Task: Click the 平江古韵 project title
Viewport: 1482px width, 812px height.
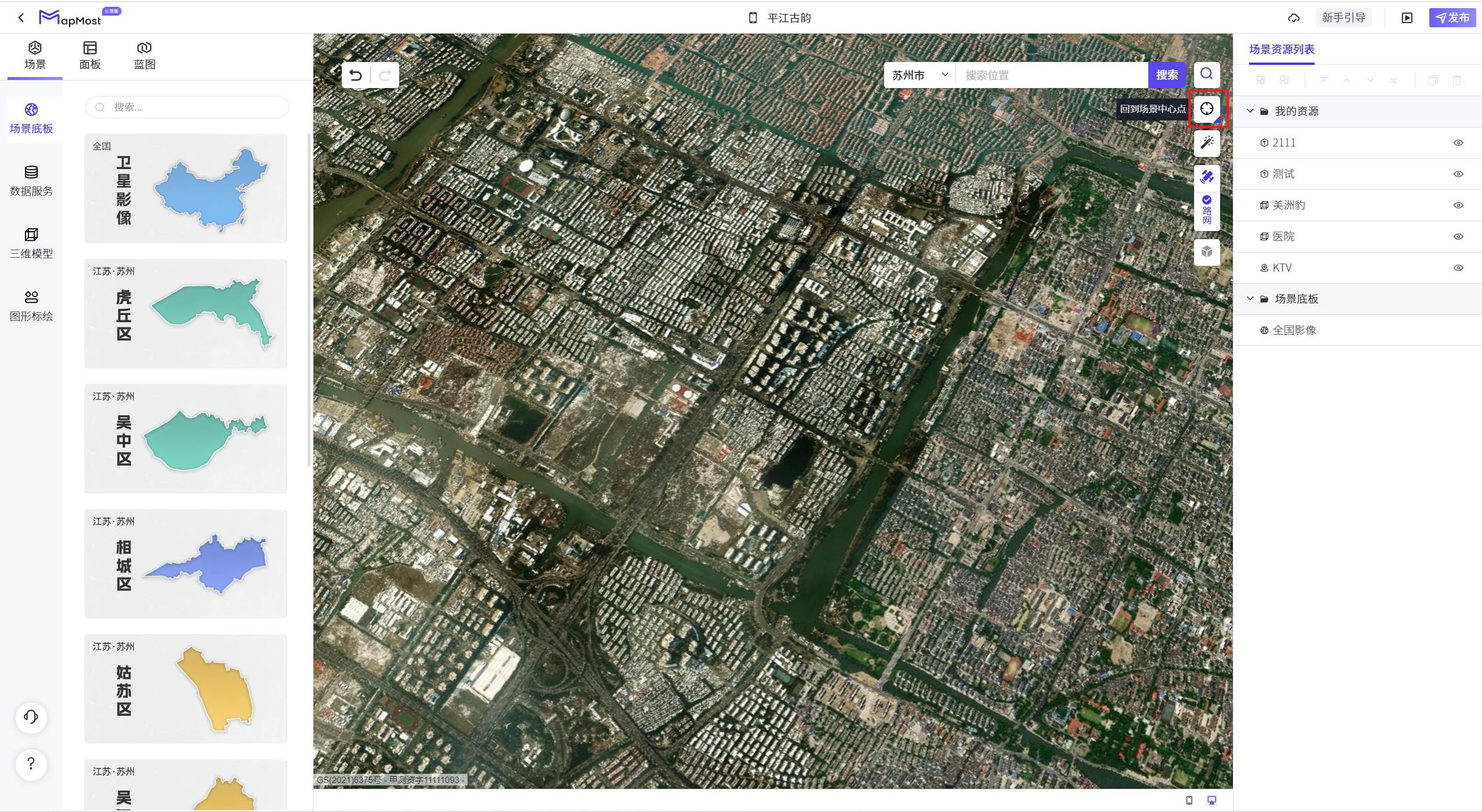Action: tap(789, 18)
